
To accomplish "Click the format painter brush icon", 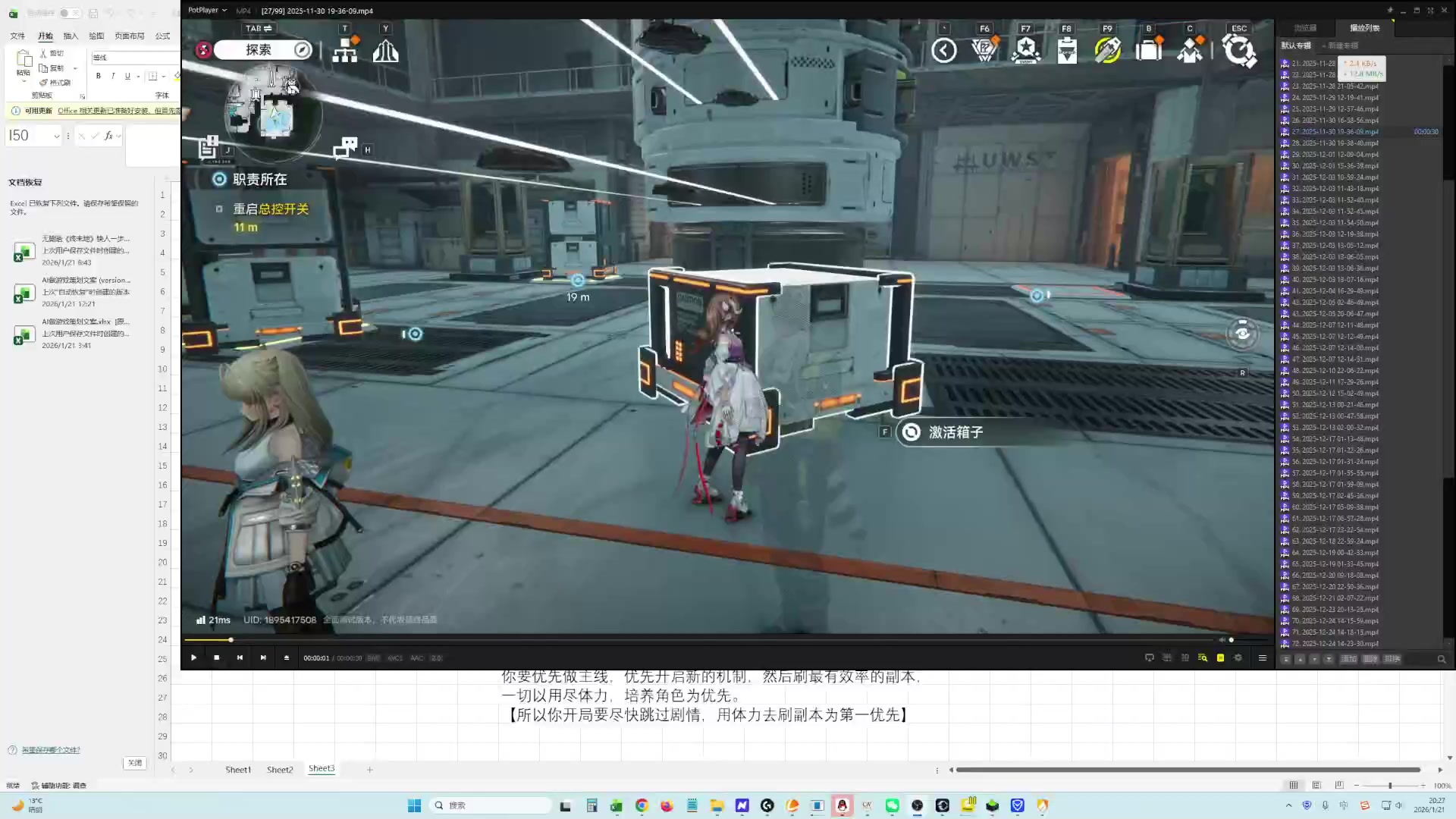I will point(44,82).
